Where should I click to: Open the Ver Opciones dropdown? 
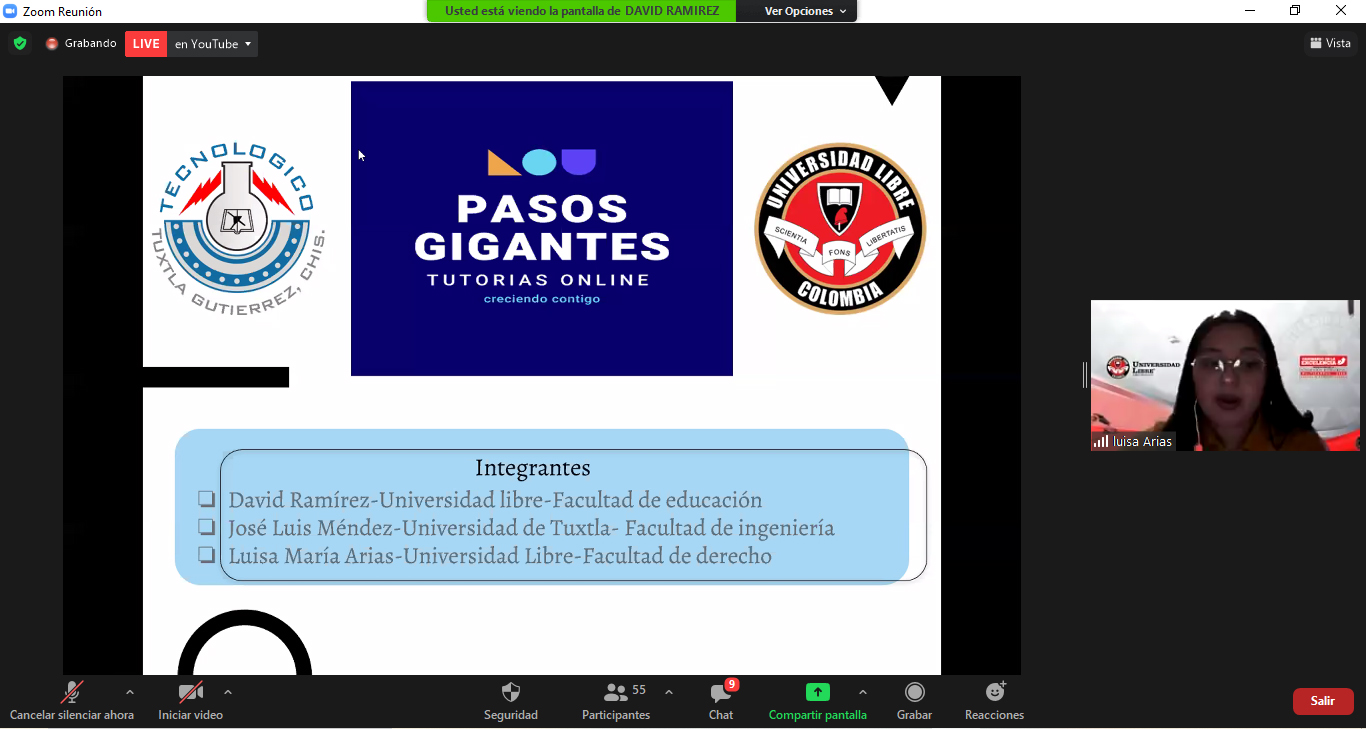point(806,11)
